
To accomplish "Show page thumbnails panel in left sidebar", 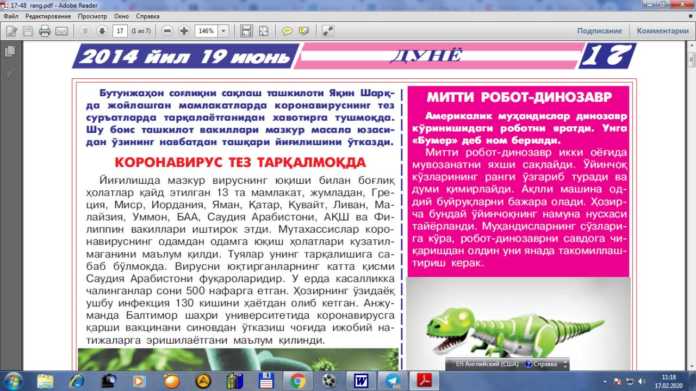I will coord(10,51).
